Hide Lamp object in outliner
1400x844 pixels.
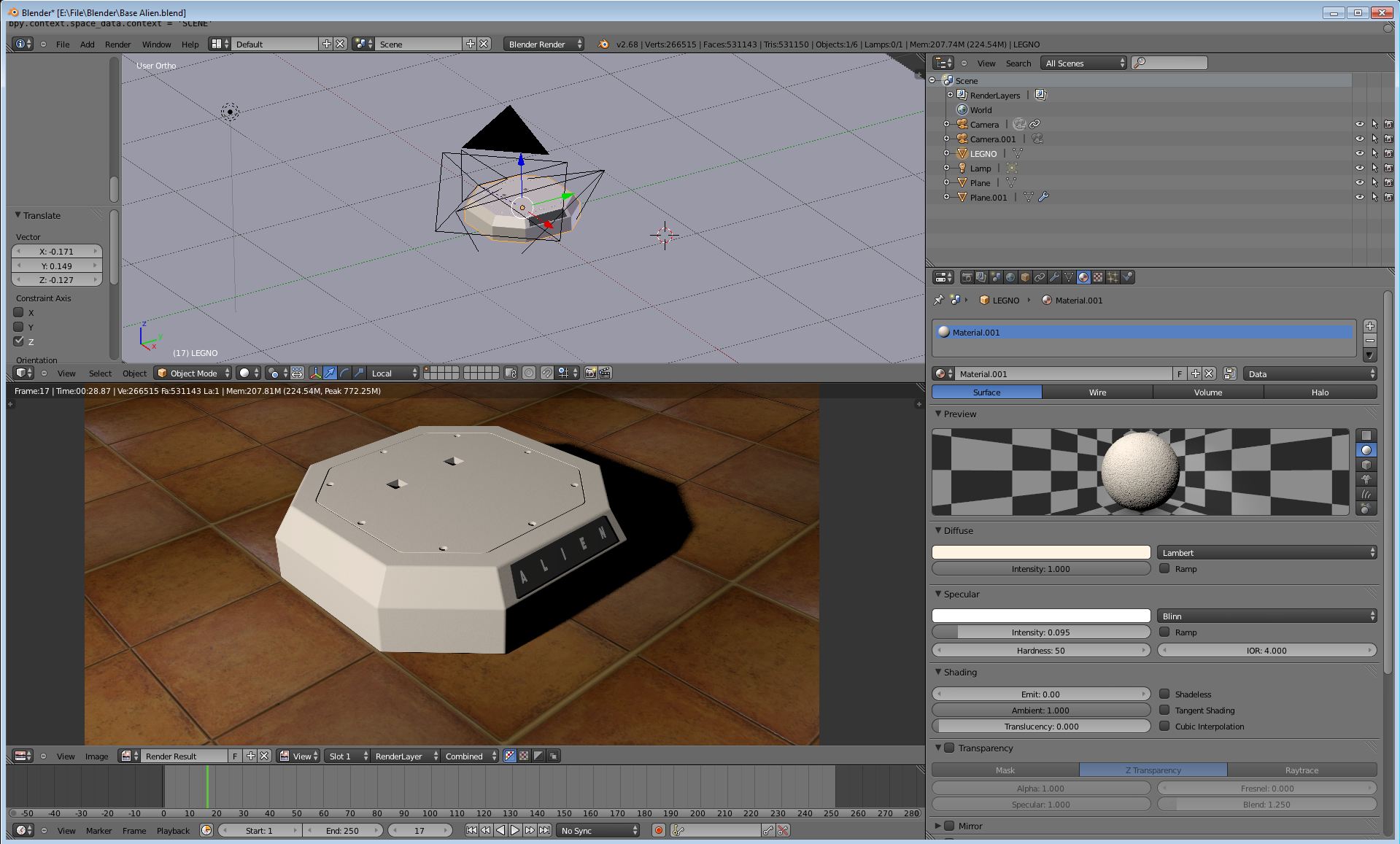coord(1359,168)
